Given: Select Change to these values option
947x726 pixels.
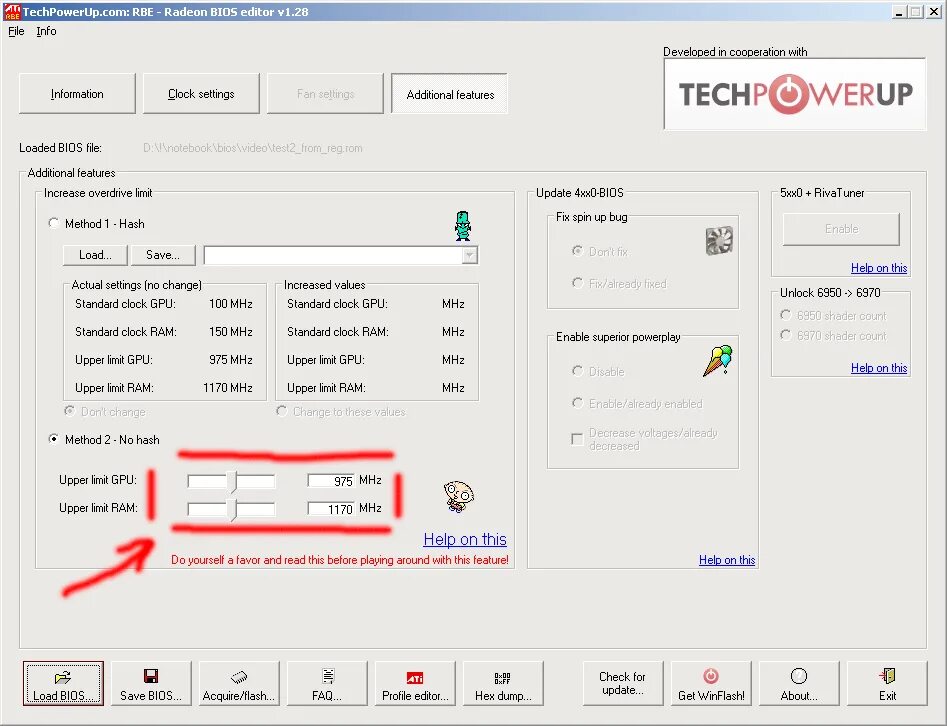Looking at the screenshot, I should pos(281,411).
